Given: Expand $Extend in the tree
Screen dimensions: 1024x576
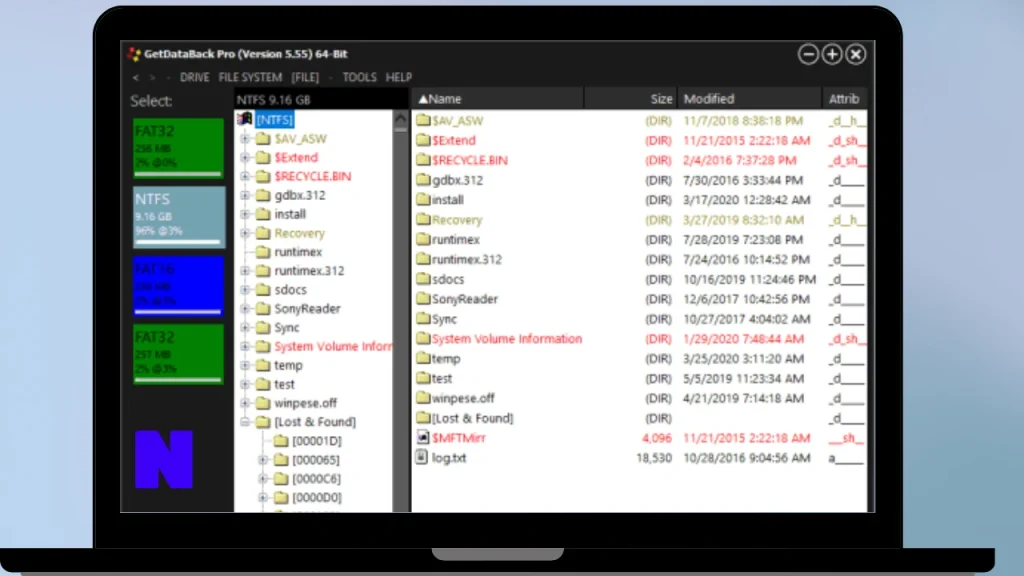Looking at the screenshot, I should tap(245, 157).
